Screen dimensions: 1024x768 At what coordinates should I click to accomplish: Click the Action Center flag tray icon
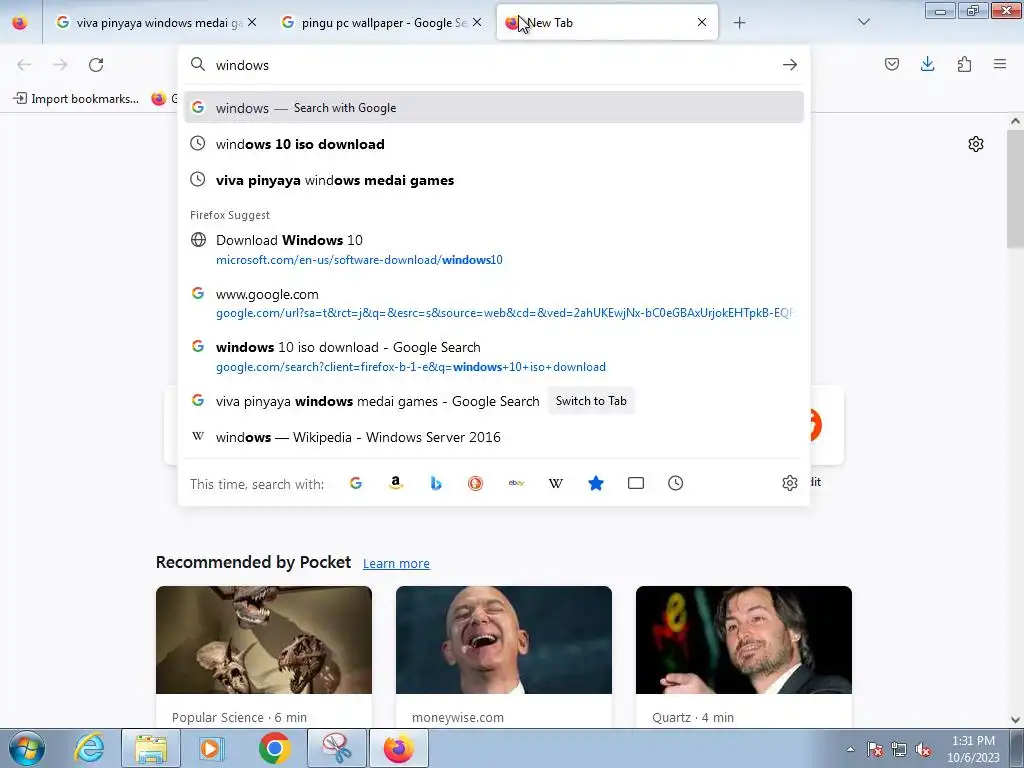click(x=875, y=750)
